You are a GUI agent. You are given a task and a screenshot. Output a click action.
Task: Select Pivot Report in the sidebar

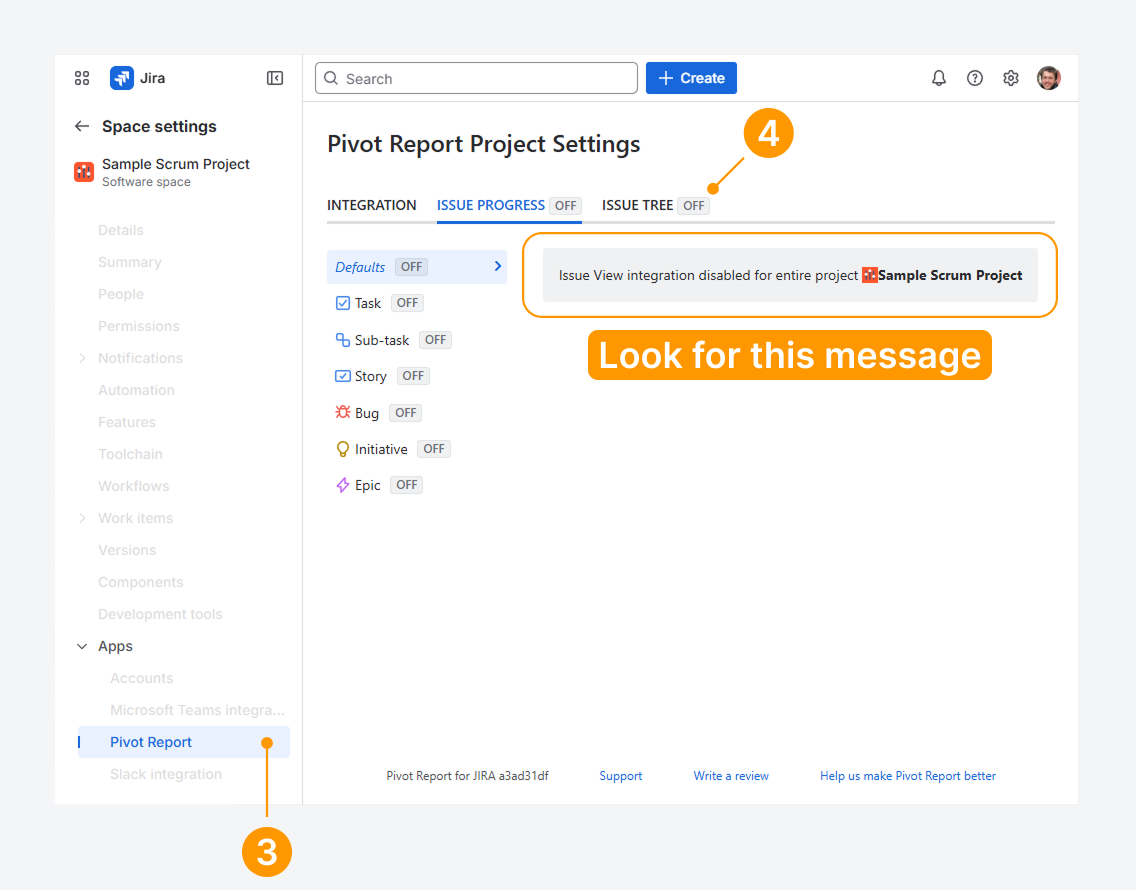[184, 742]
